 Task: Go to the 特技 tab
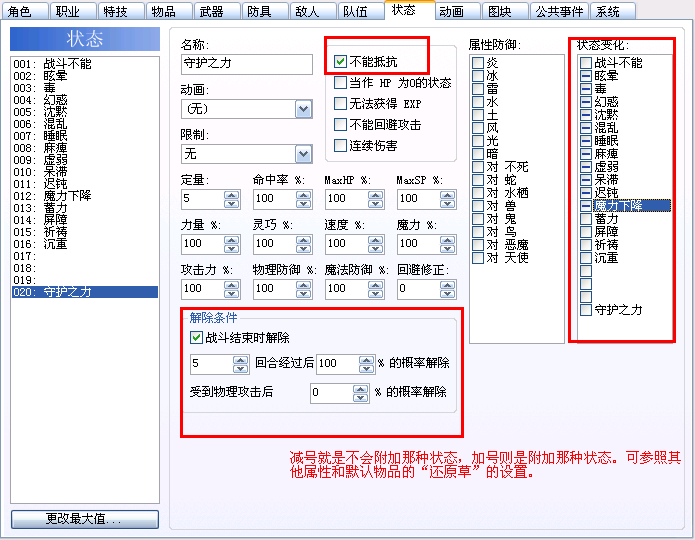tap(120, 11)
